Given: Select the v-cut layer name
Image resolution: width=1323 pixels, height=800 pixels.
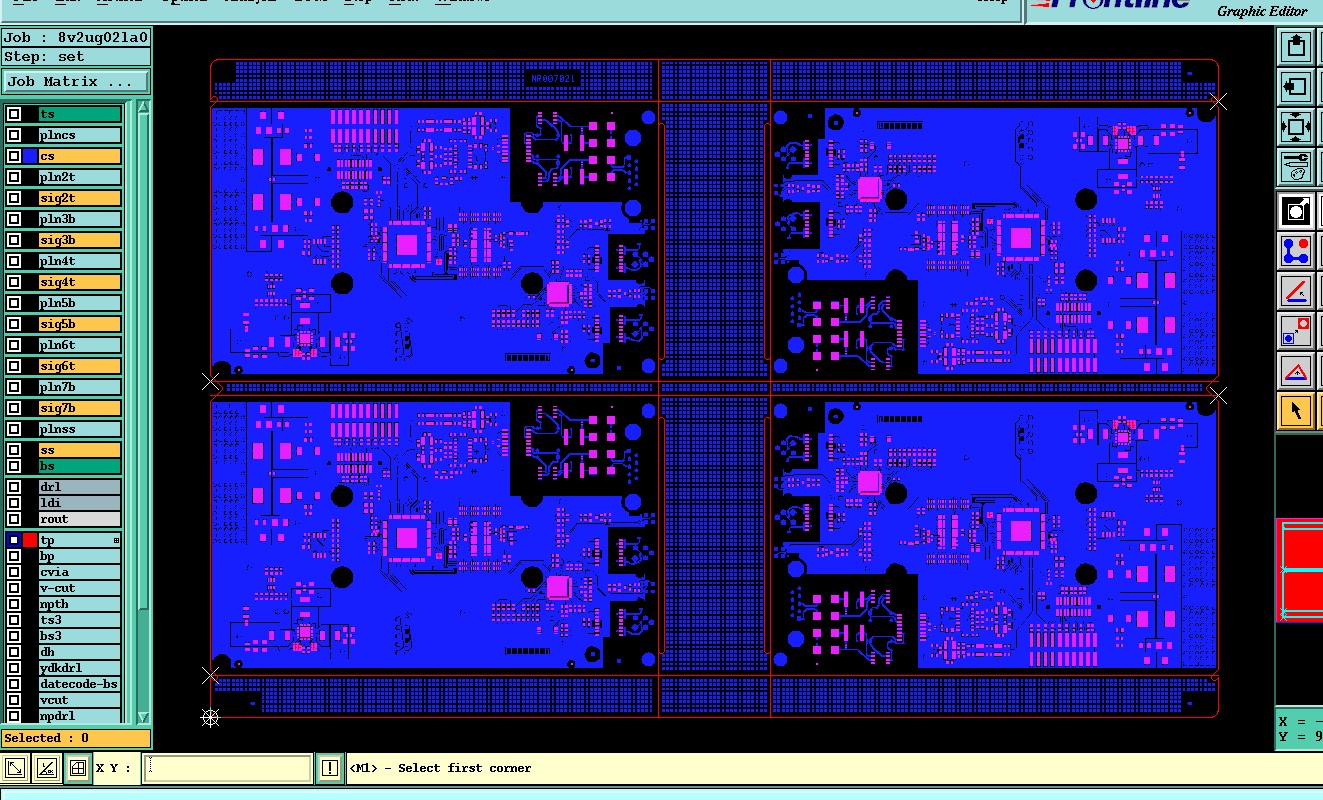Looking at the screenshot, I should 80,588.
